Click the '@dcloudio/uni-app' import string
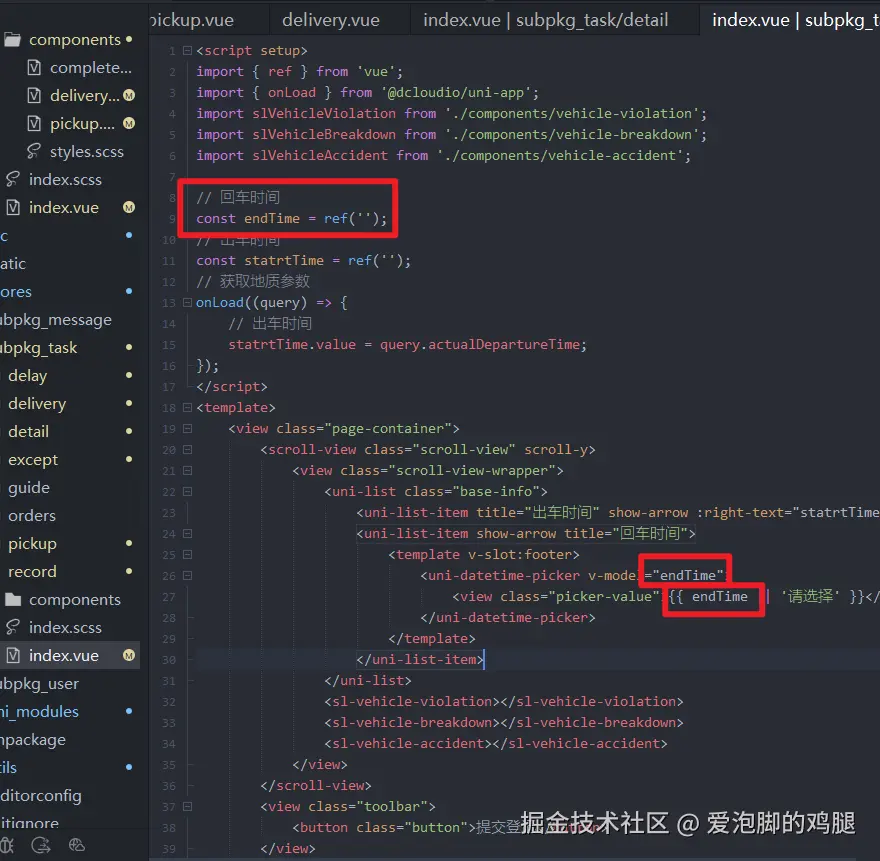 (456, 93)
